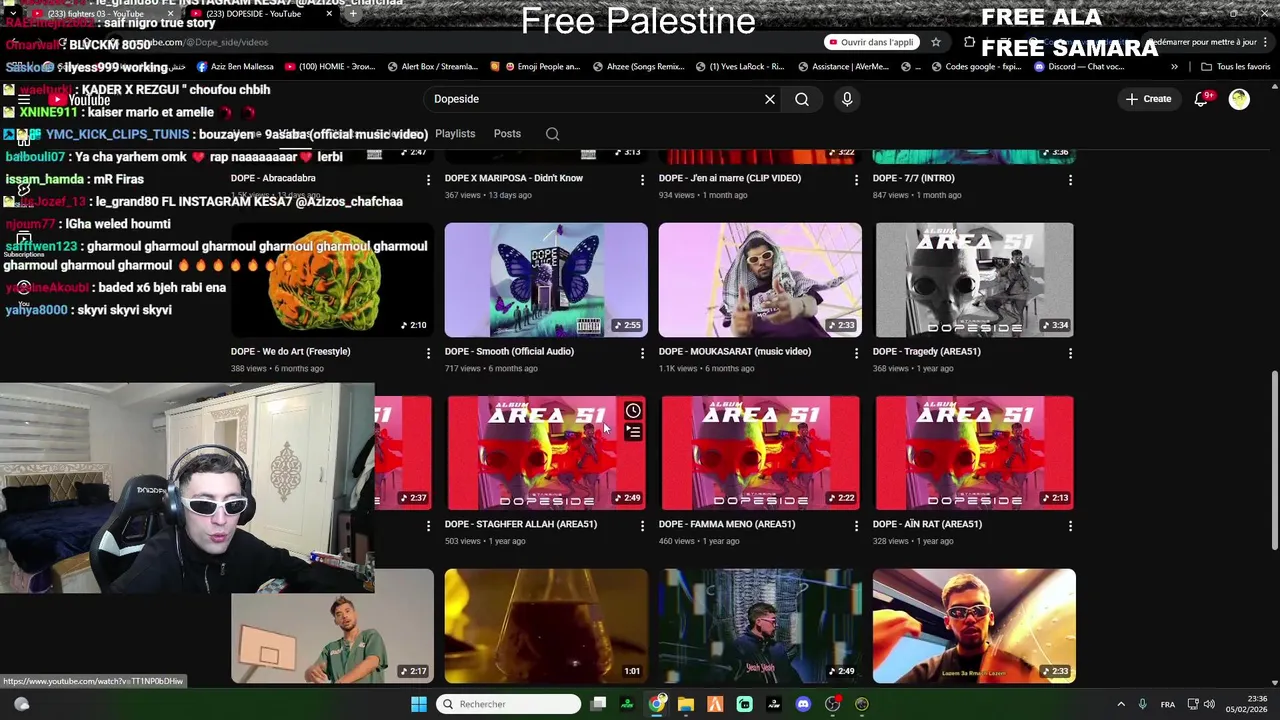1280x720 pixels.
Task: Open options for DOPE - Abracadabra
Action: tap(428, 180)
